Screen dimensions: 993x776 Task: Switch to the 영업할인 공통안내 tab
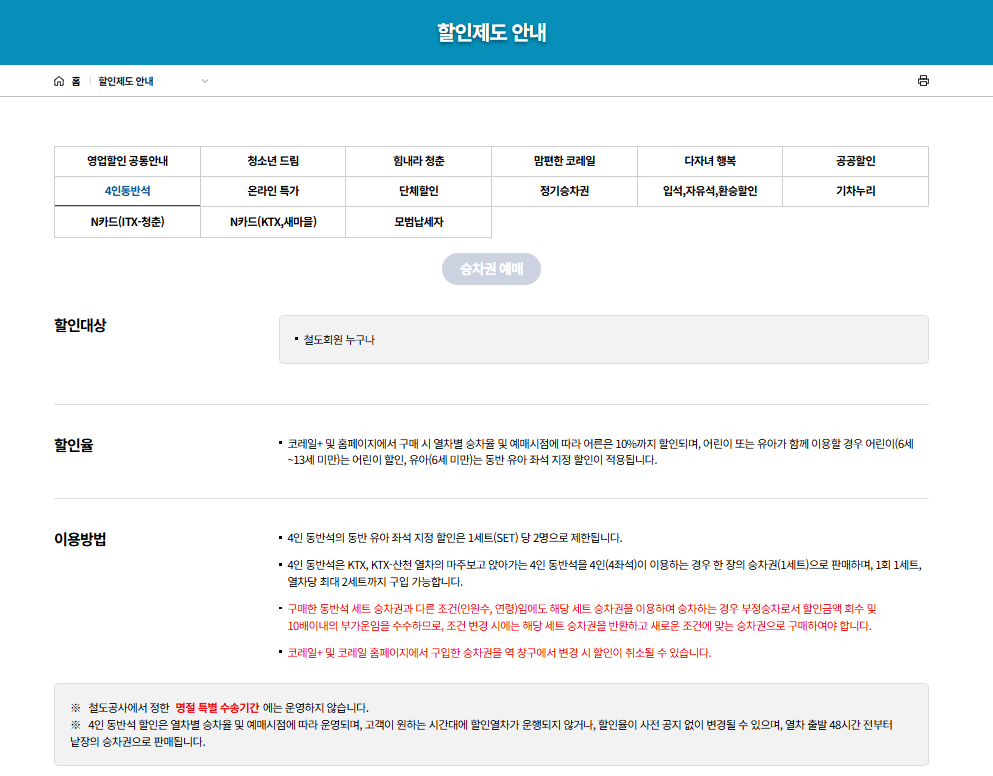tap(127, 161)
